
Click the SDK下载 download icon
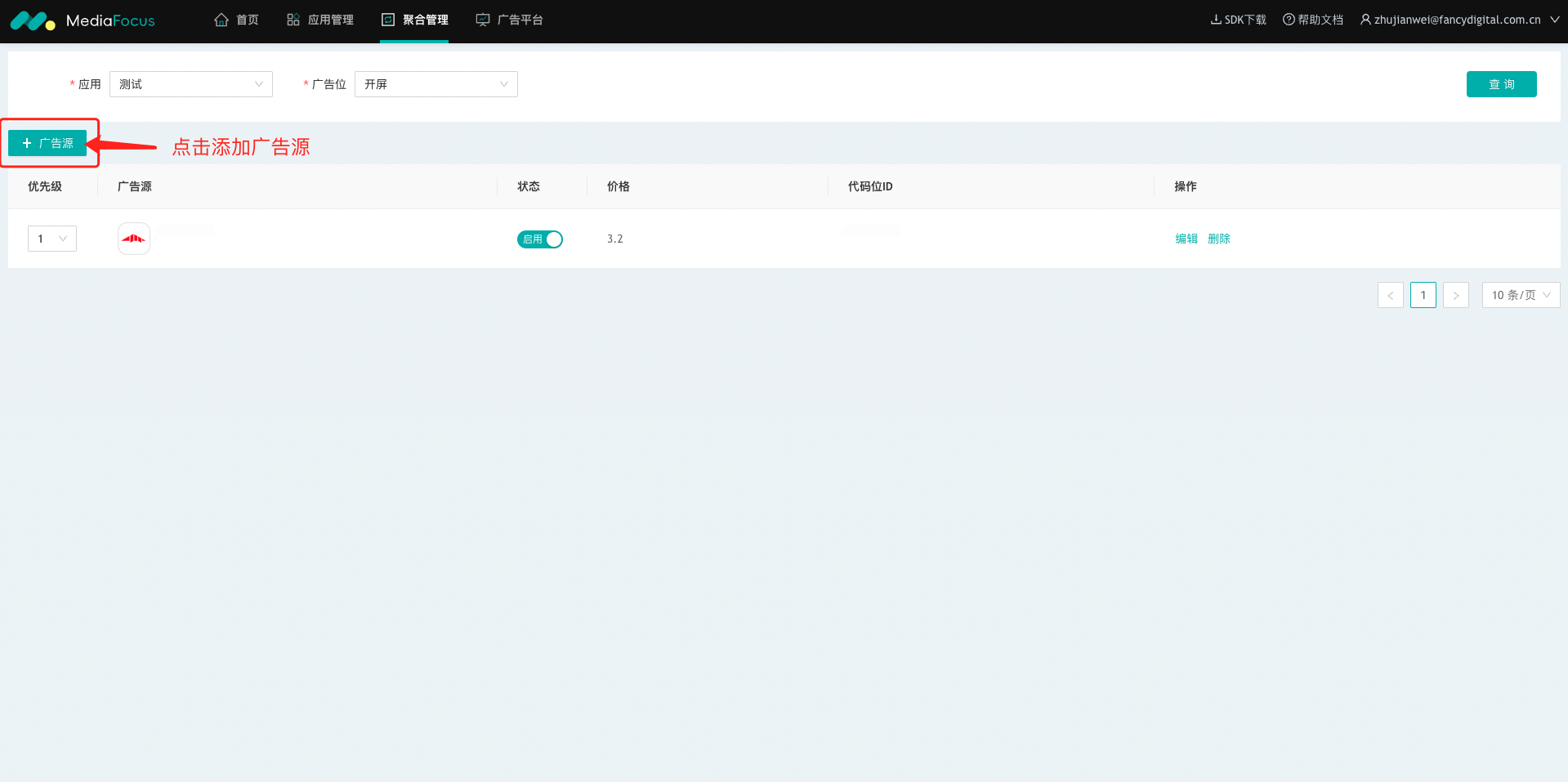click(1216, 20)
